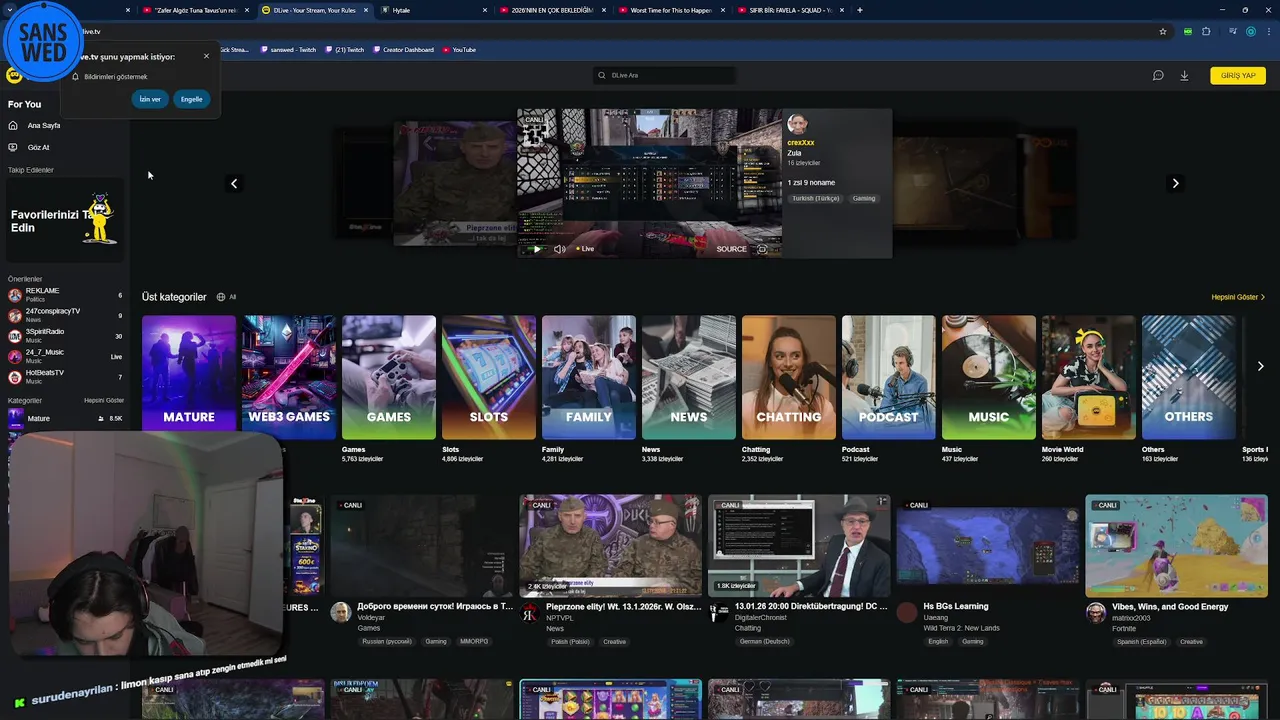
Task: Play the featured Zula stream
Action: click(537, 249)
